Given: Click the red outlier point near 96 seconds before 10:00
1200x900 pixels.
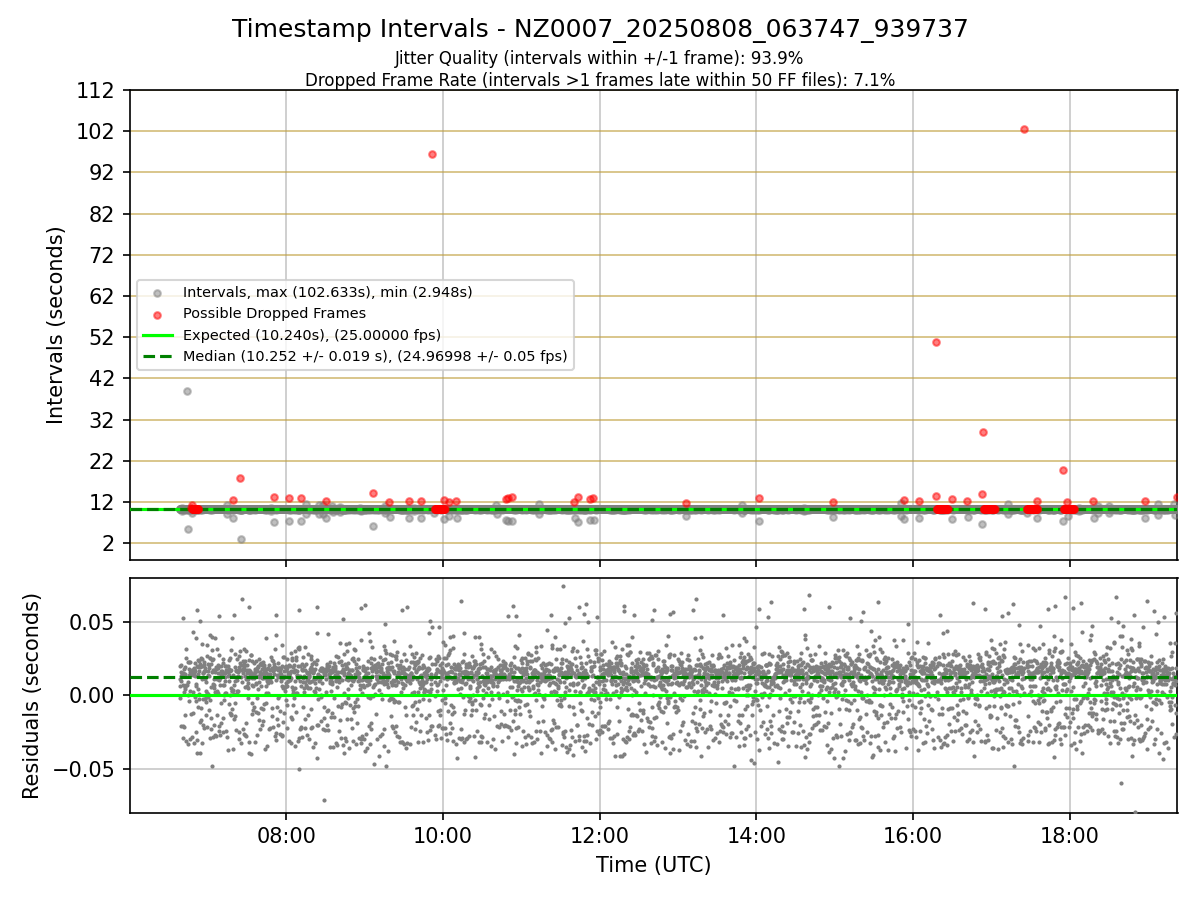Looking at the screenshot, I should click(x=432, y=154).
